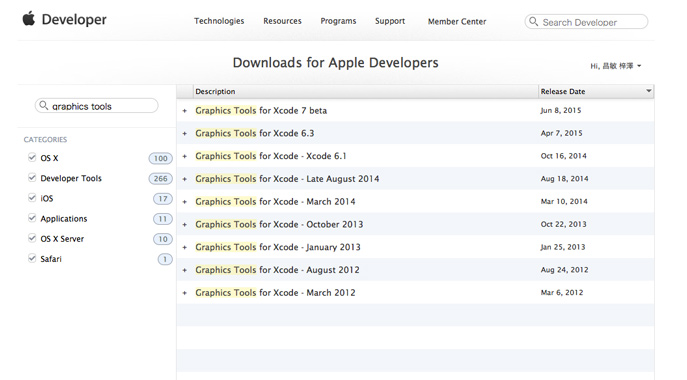Toggle the OS X Server category checkbox
This screenshot has width=687, height=380.
click(x=32, y=238)
